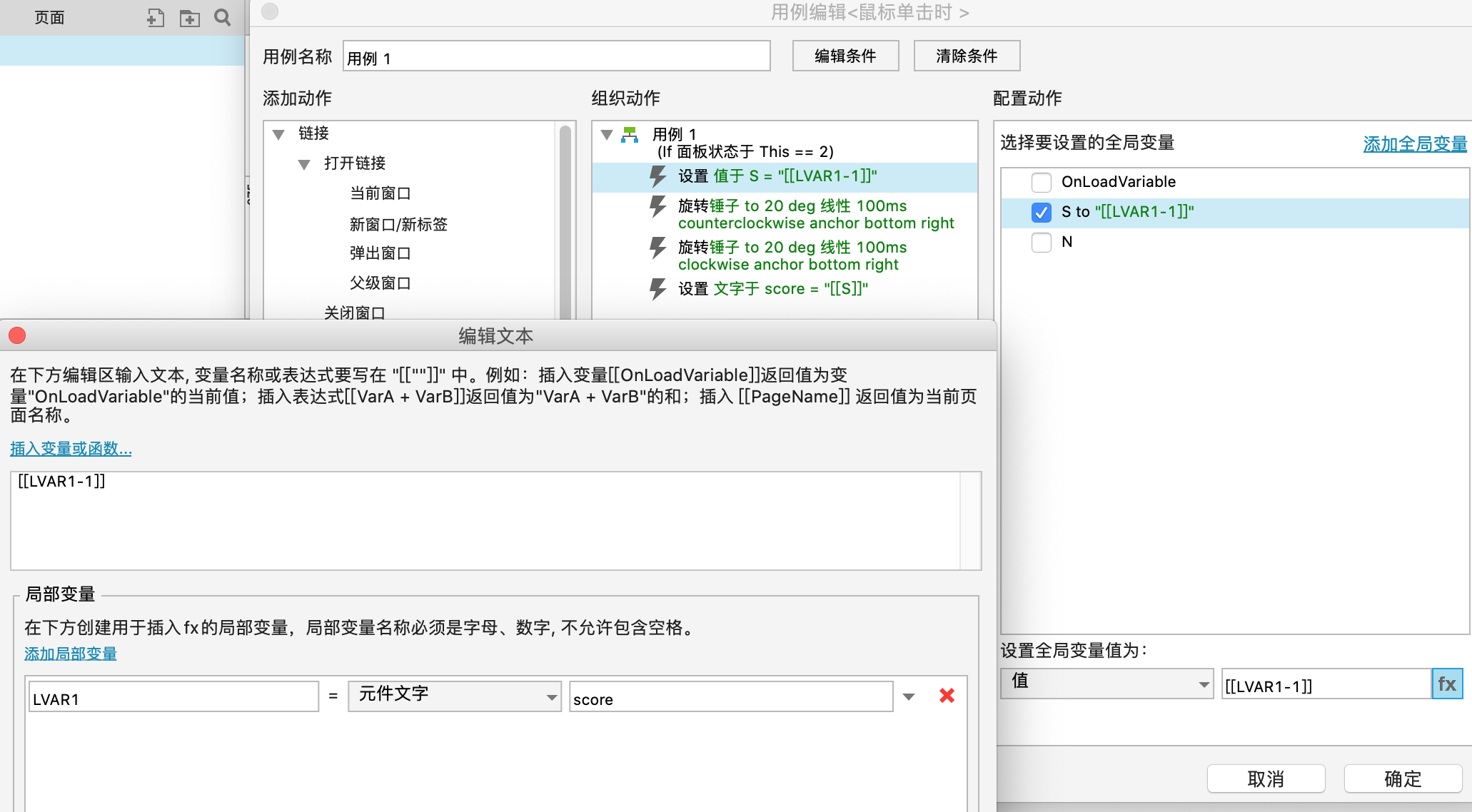Uncheck the S variable checkbox
Viewport: 1472px width, 812px height.
click(1042, 212)
